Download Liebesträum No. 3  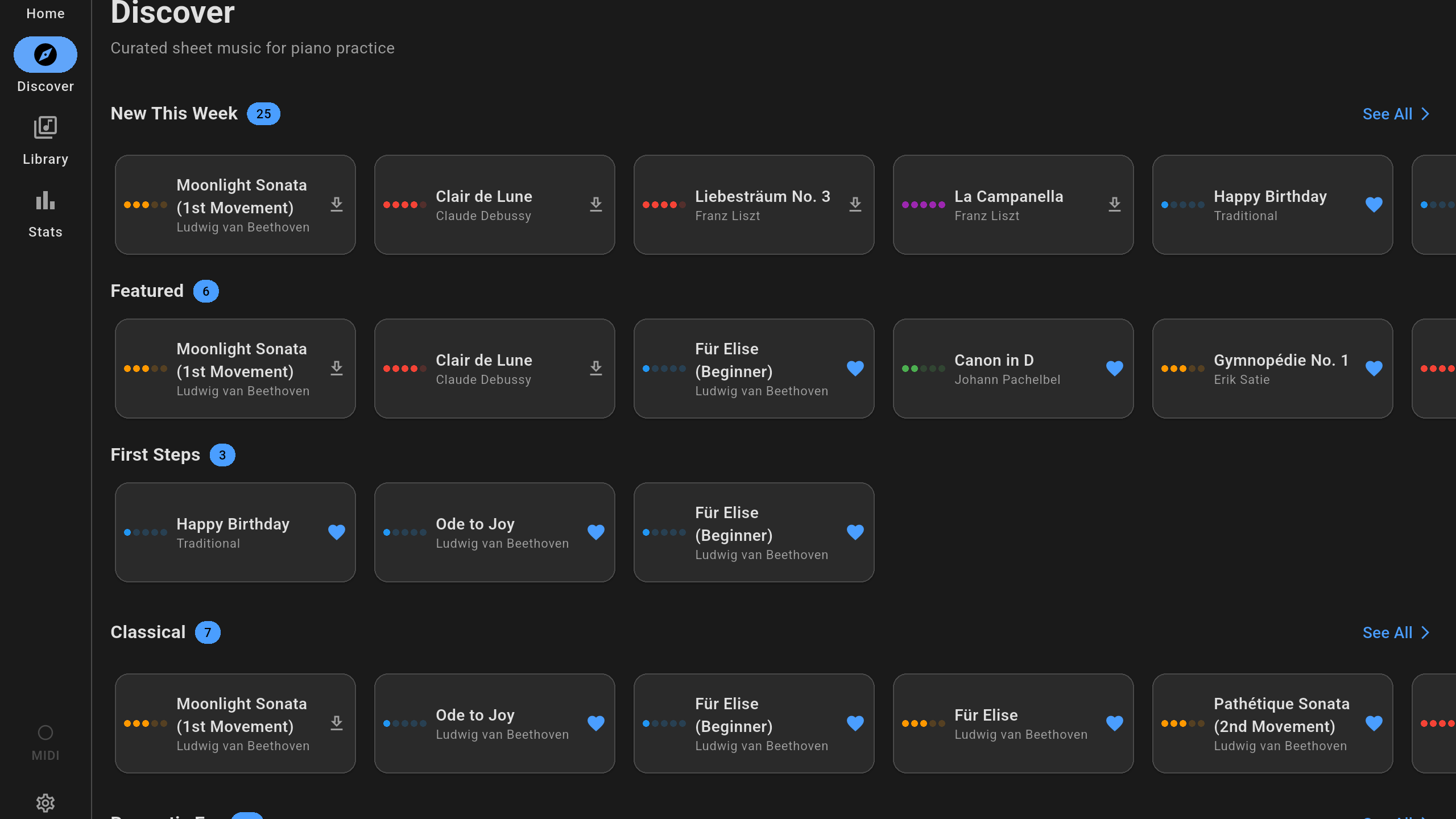pyautogui.click(x=855, y=205)
